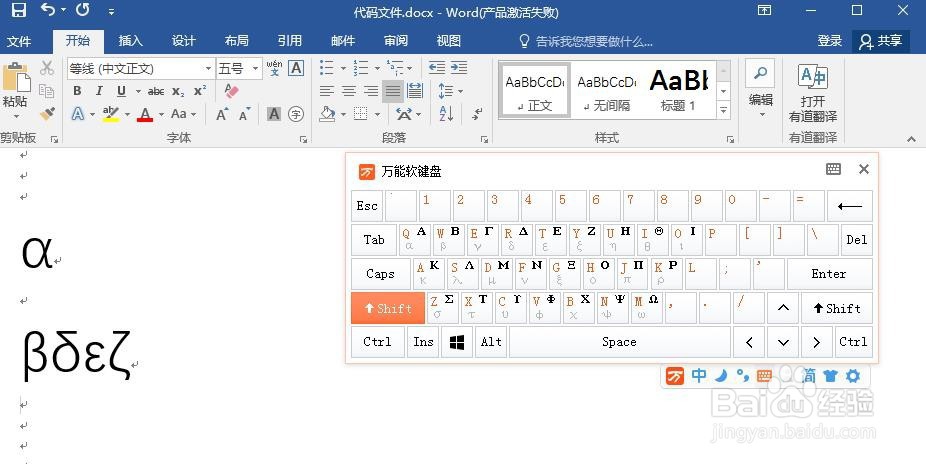Viewport: 926px width, 464px height.
Task: Toggle Italic formatting
Action: (x=99, y=91)
